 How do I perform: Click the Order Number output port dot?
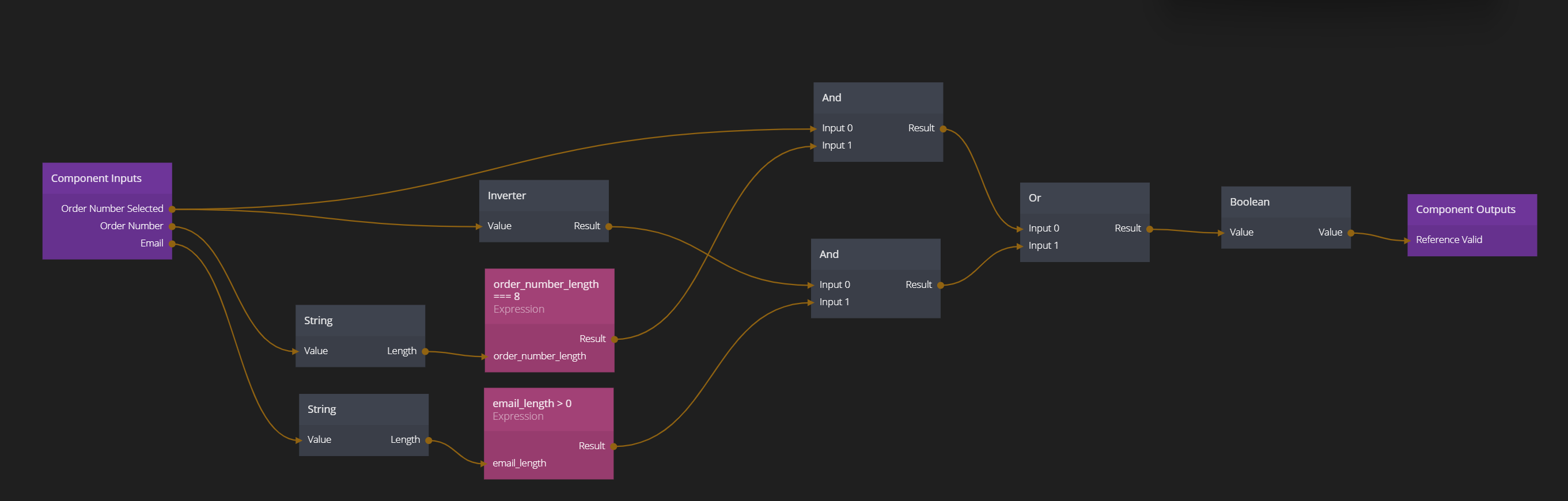(x=172, y=226)
